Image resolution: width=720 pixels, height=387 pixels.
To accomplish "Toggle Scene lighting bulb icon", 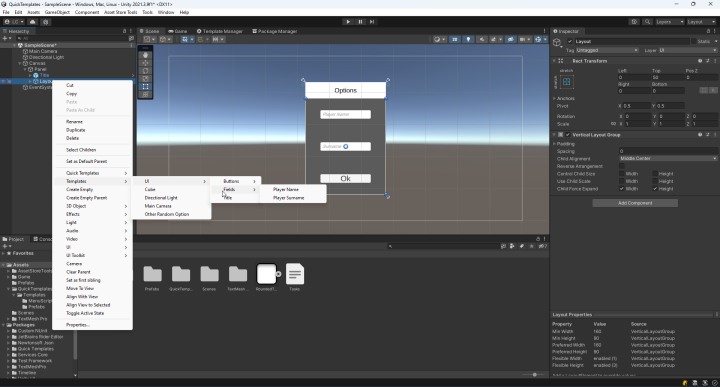I will point(468,39).
